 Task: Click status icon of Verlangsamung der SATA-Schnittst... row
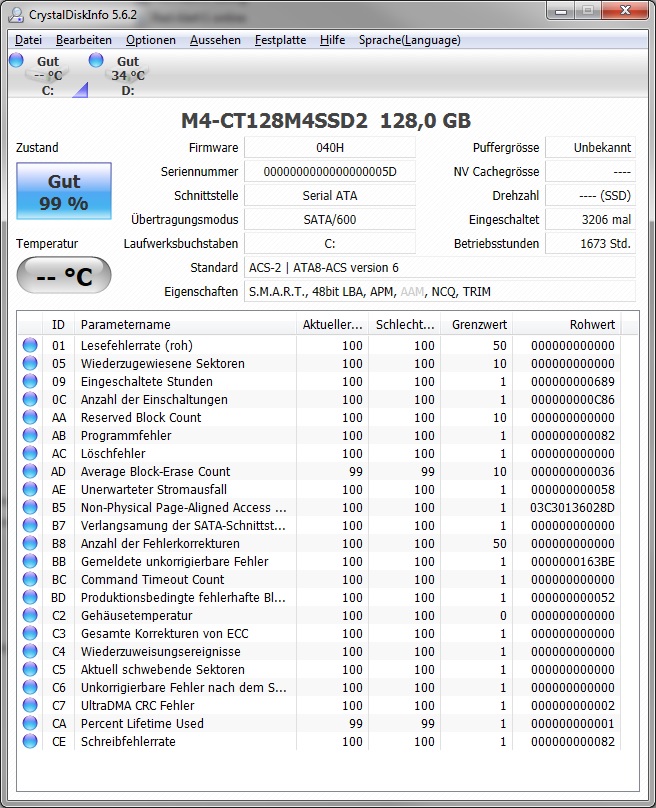(30, 526)
